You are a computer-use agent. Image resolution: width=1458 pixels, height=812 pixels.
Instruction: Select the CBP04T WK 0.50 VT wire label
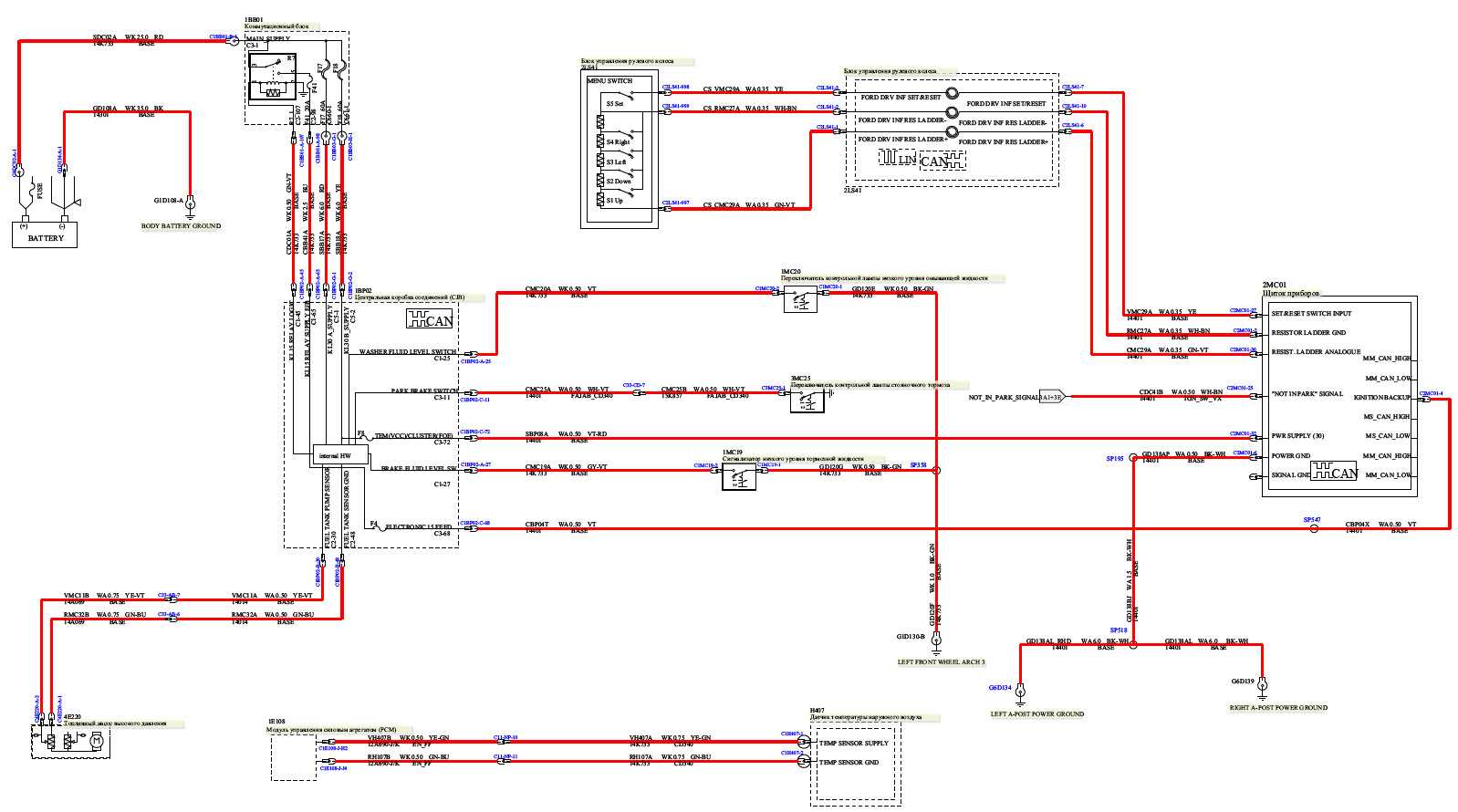pyautogui.click(x=560, y=525)
